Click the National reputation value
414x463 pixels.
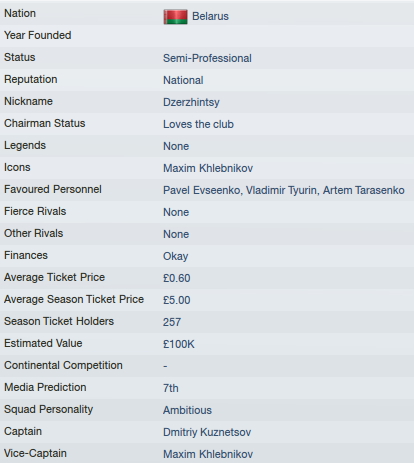click(x=183, y=80)
